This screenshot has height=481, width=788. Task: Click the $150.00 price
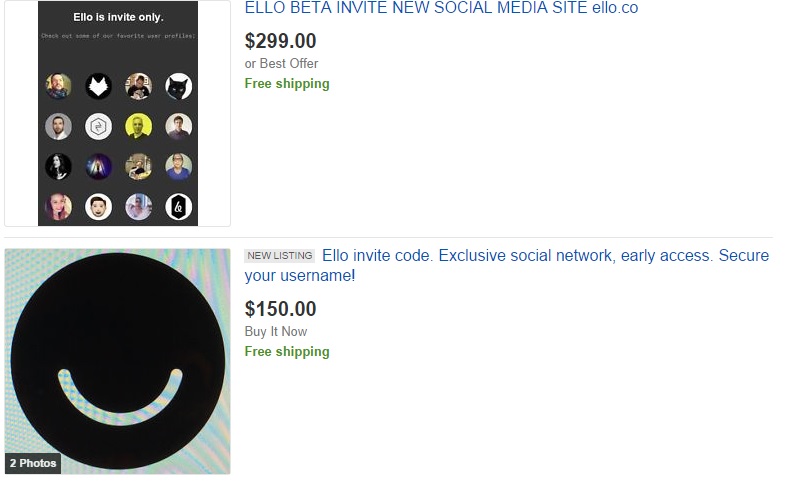[280, 309]
